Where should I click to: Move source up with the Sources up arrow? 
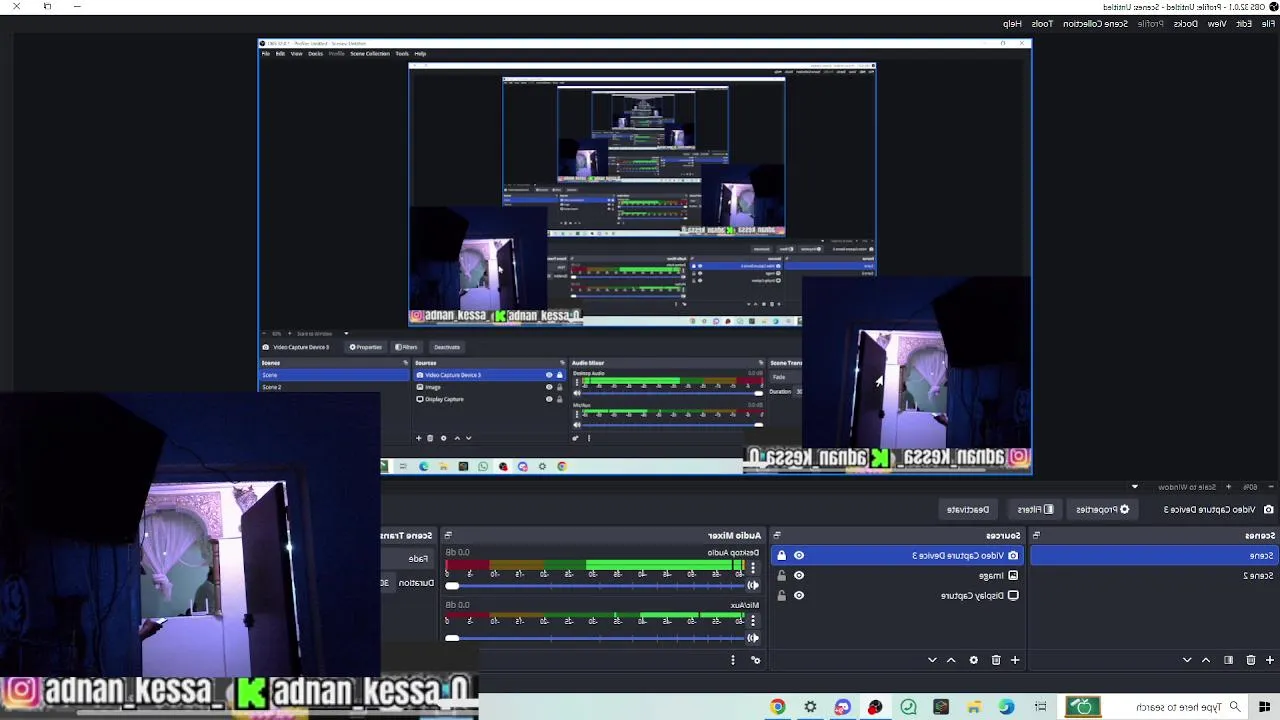click(x=951, y=660)
